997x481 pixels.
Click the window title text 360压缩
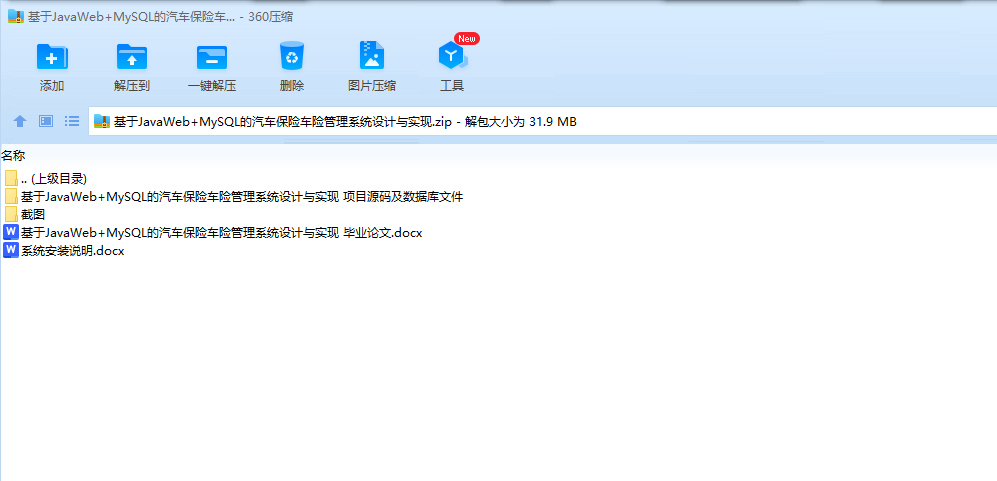click(271, 17)
